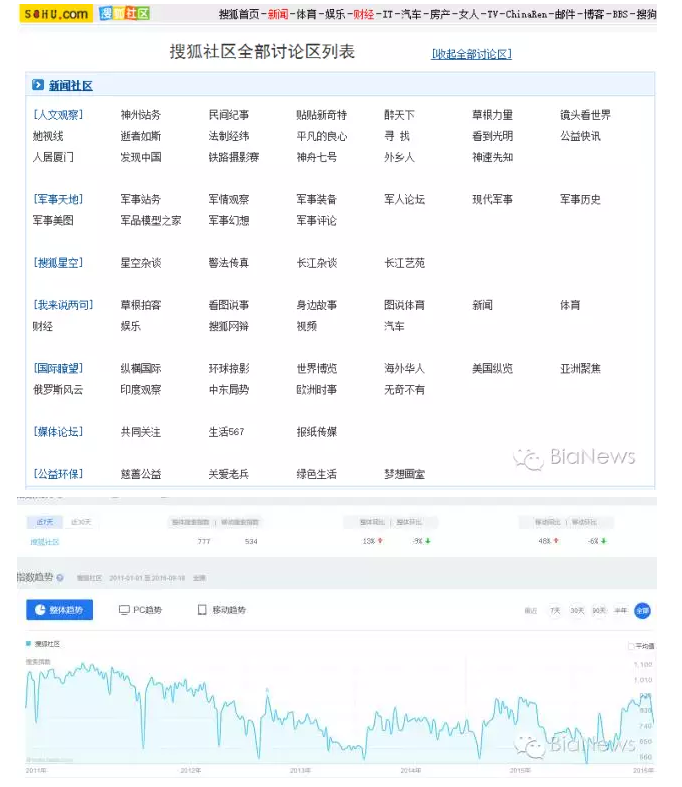This screenshot has width=682, height=787.
Task: Click the 搜狐社区 logo badge
Action: [125, 13]
